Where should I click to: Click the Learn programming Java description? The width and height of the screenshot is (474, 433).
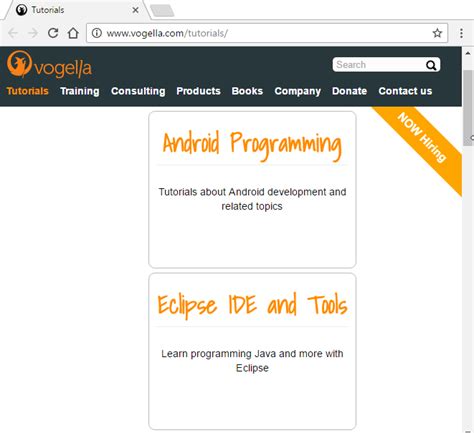[252, 361]
